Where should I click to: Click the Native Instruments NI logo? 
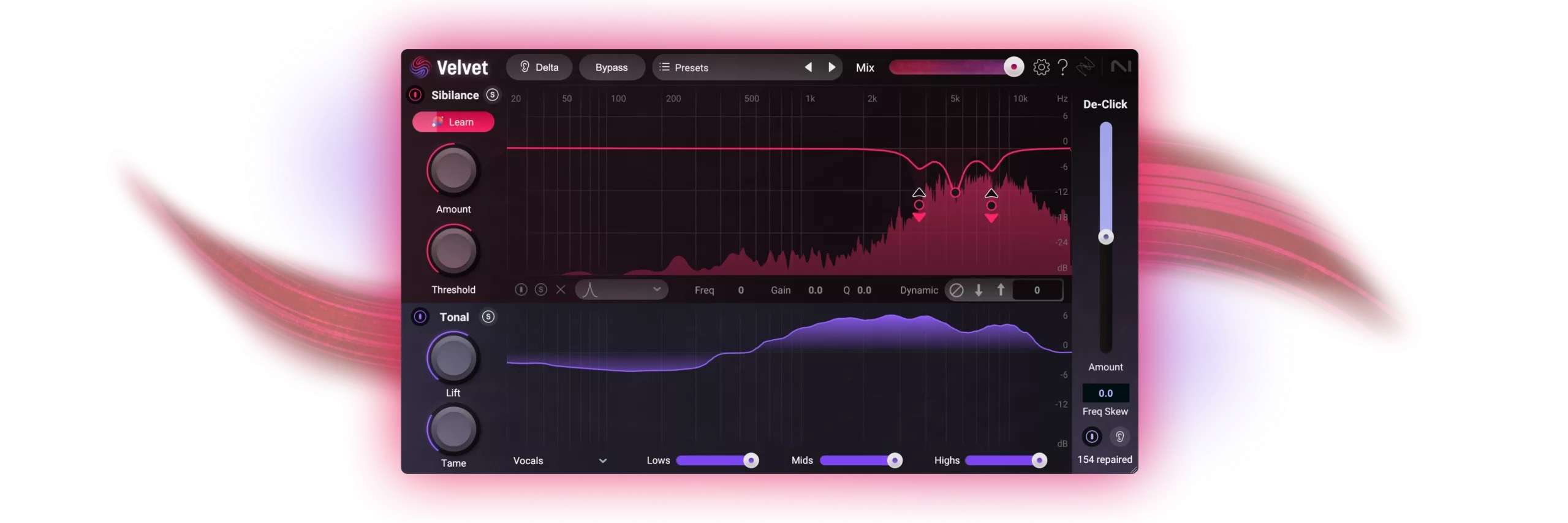click(1120, 66)
